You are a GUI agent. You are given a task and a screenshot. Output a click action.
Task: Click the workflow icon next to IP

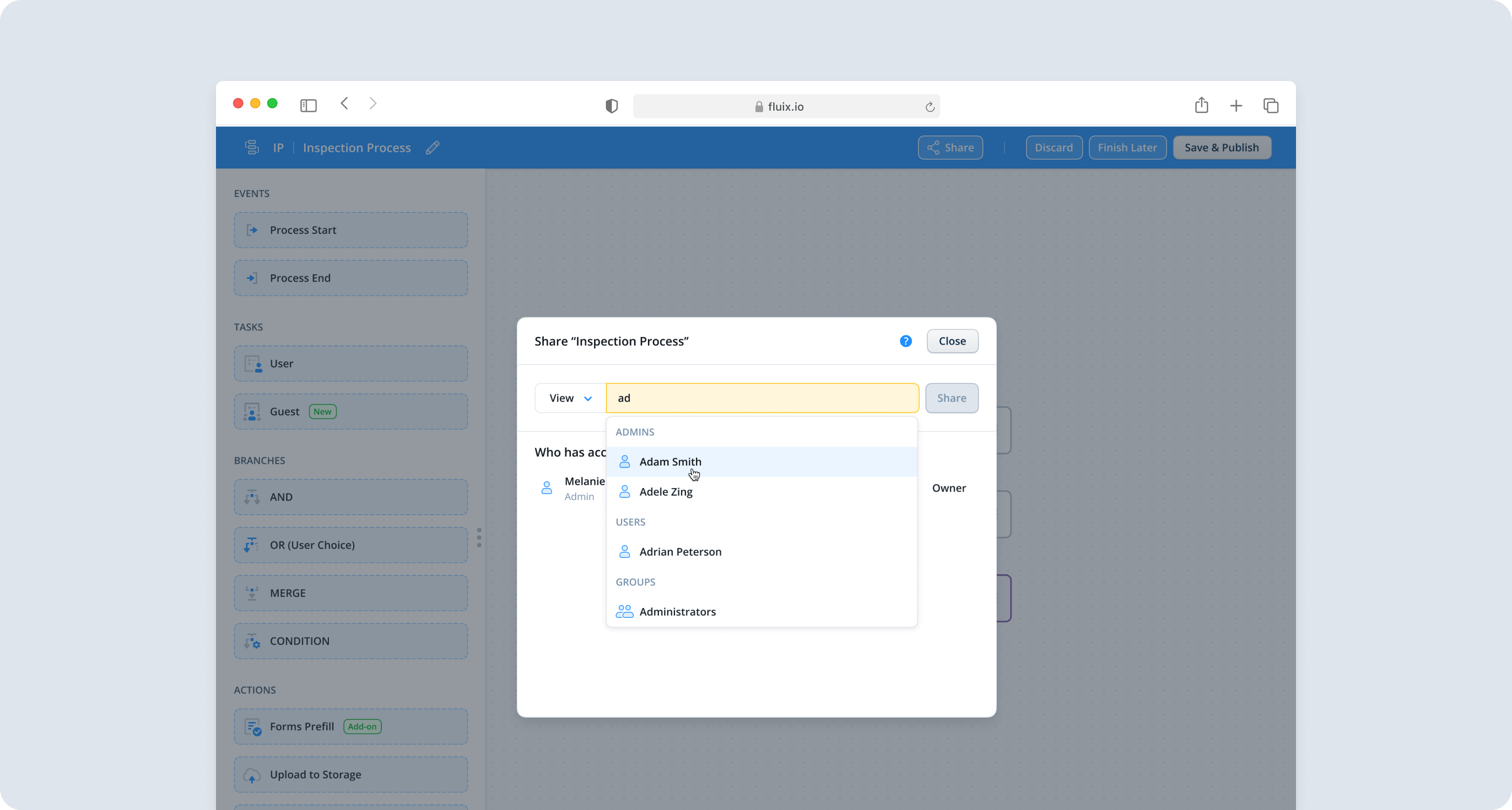pyautogui.click(x=252, y=147)
